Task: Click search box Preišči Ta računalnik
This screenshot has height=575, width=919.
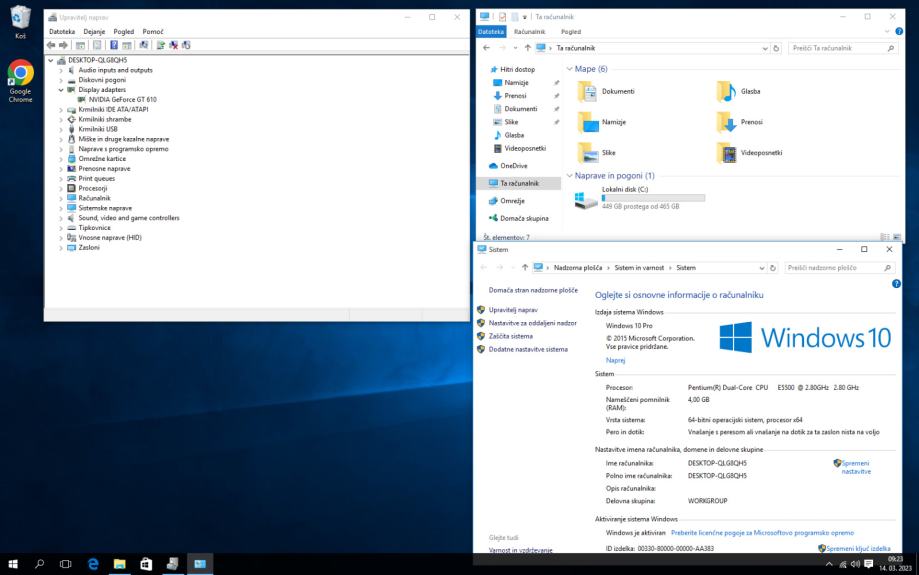Action: pyautogui.click(x=843, y=48)
